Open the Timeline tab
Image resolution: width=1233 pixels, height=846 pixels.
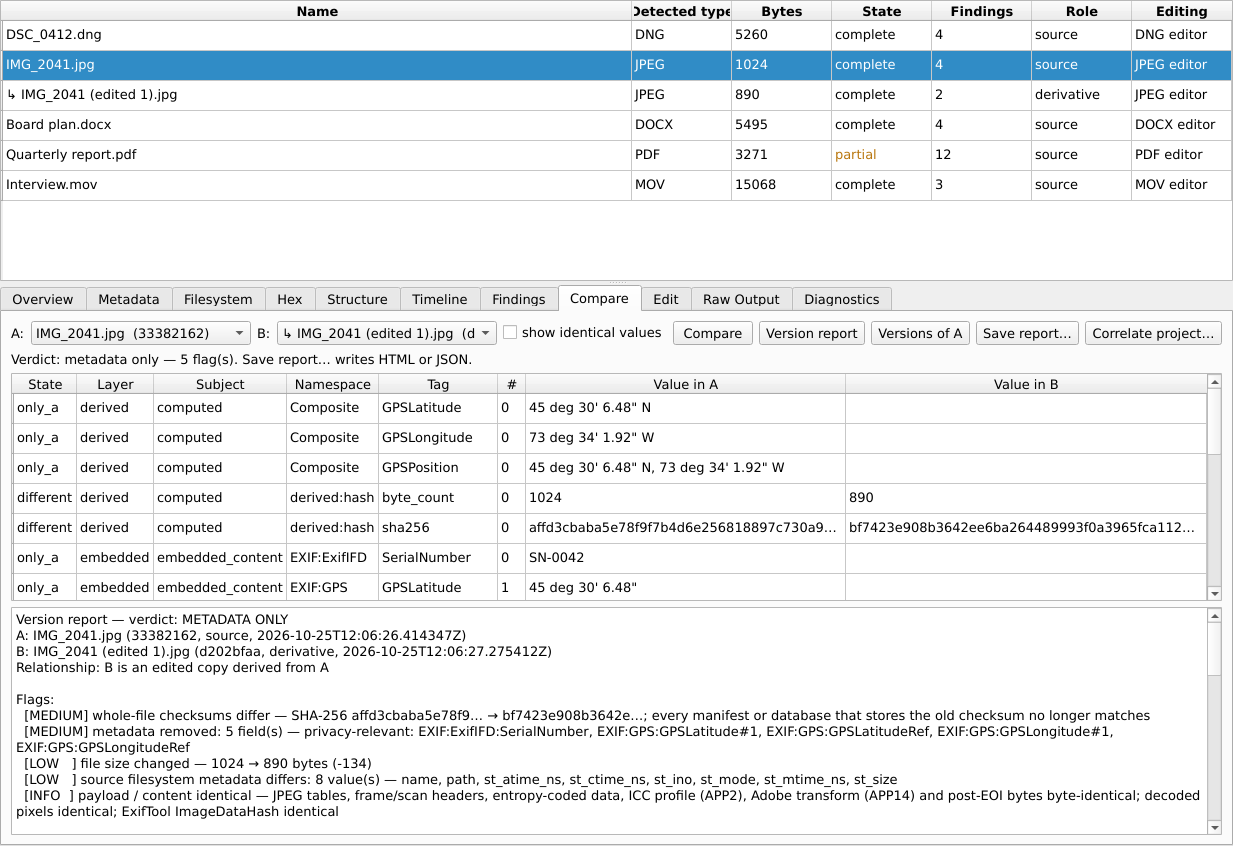pyautogui.click(x=440, y=299)
